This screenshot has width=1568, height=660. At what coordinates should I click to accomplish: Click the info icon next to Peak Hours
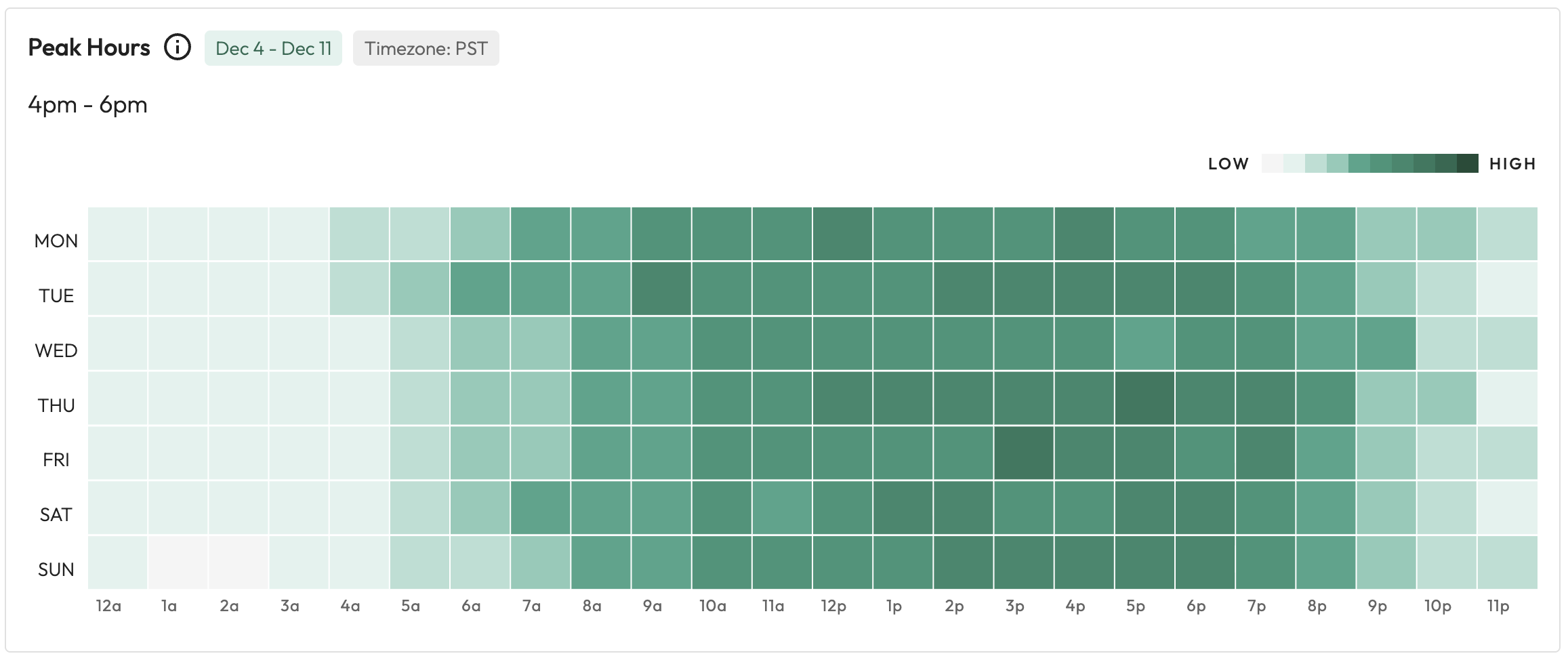(178, 47)
